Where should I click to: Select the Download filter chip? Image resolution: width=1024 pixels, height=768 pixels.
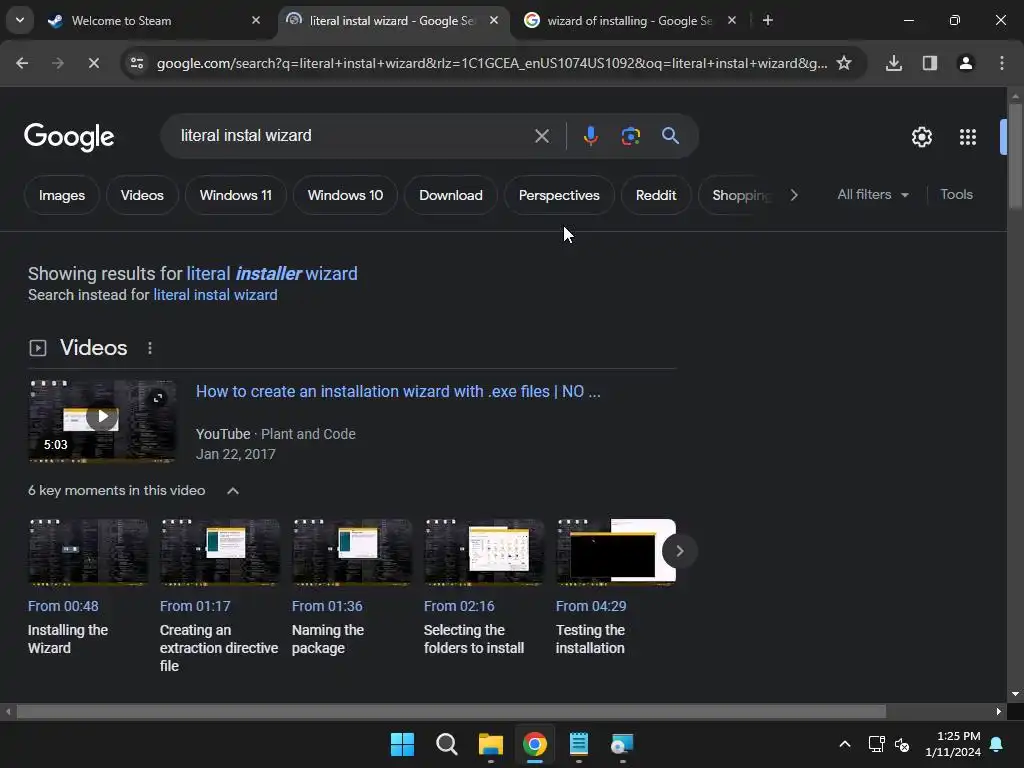tap(451, 195)
